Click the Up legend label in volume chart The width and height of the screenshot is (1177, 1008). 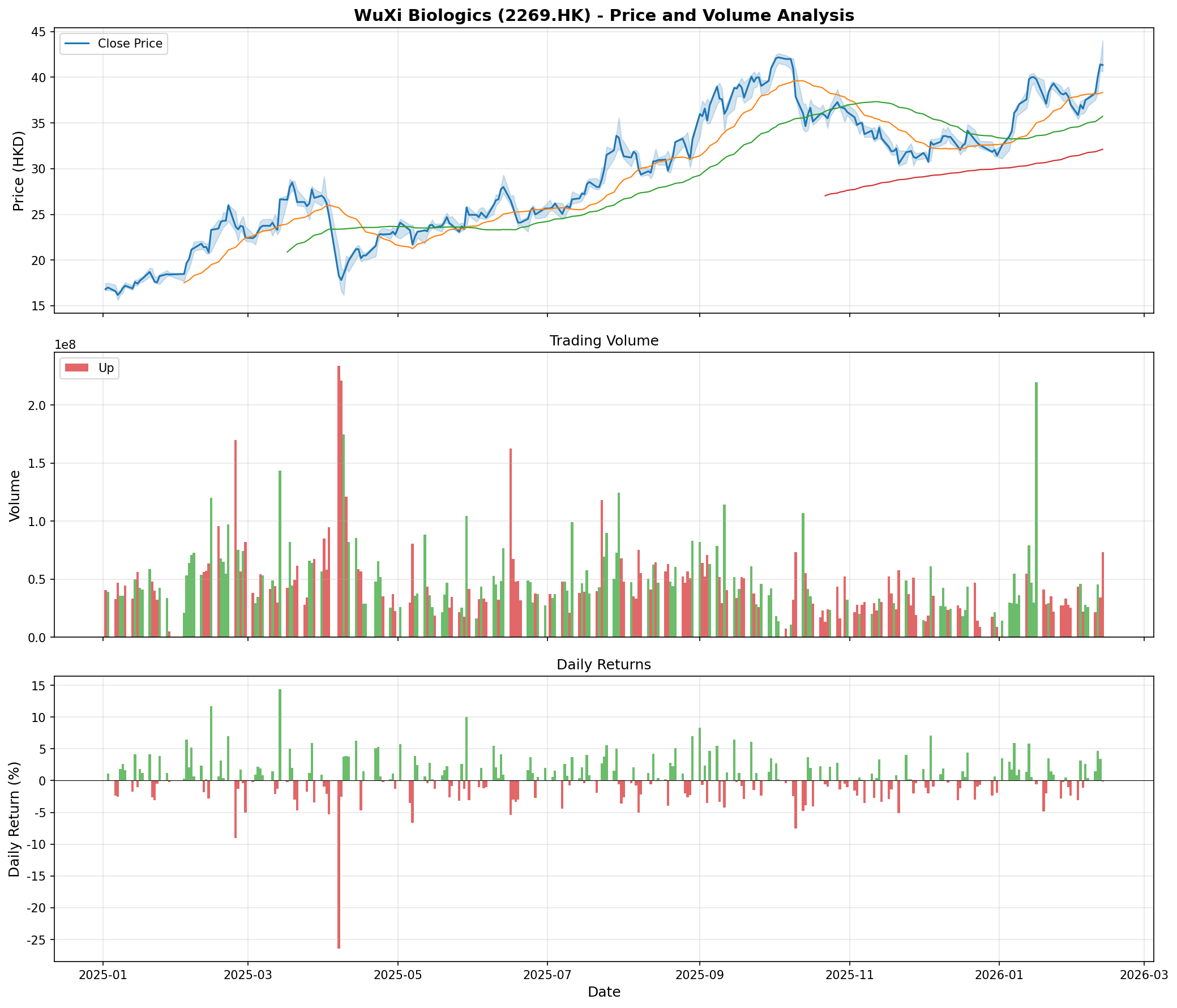[106, 368]
